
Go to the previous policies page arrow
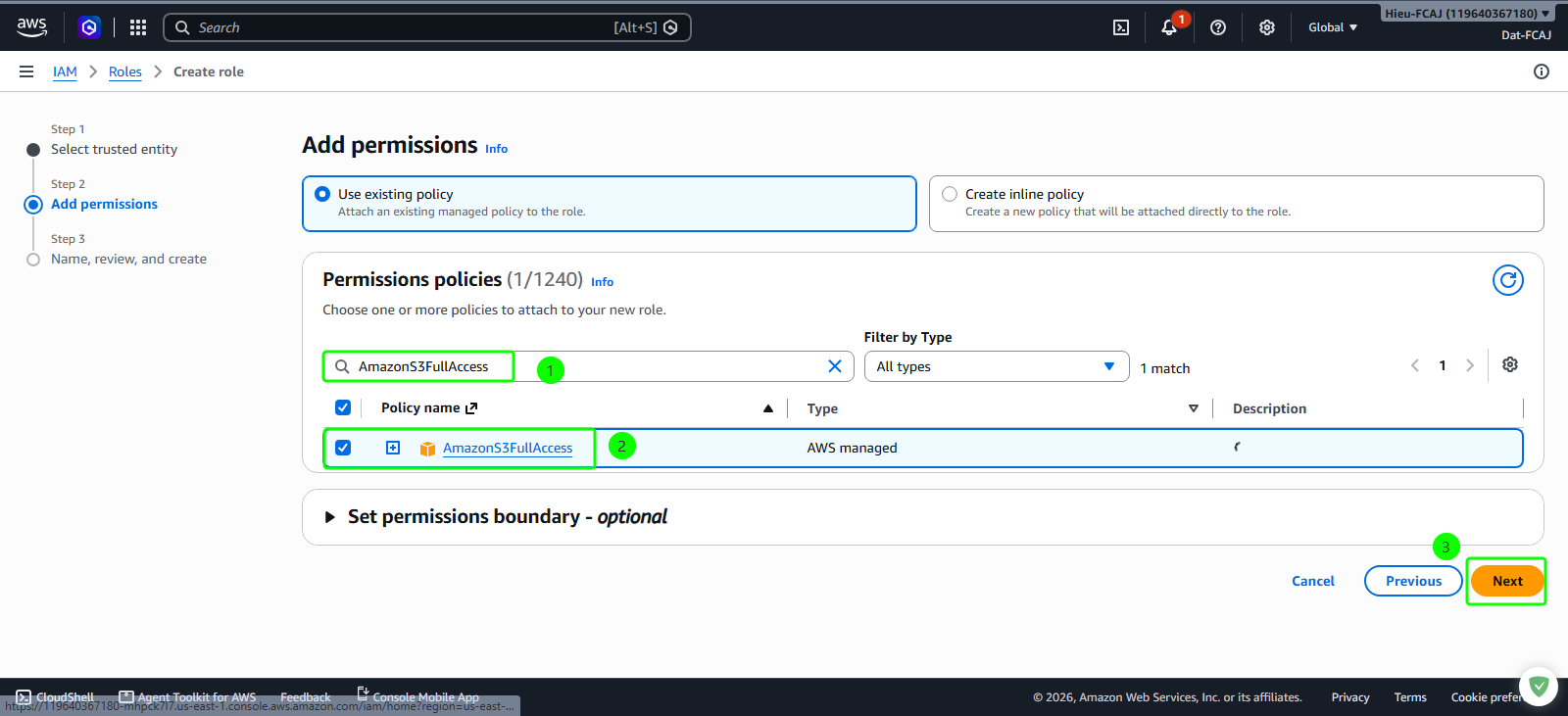point(1415,365)
